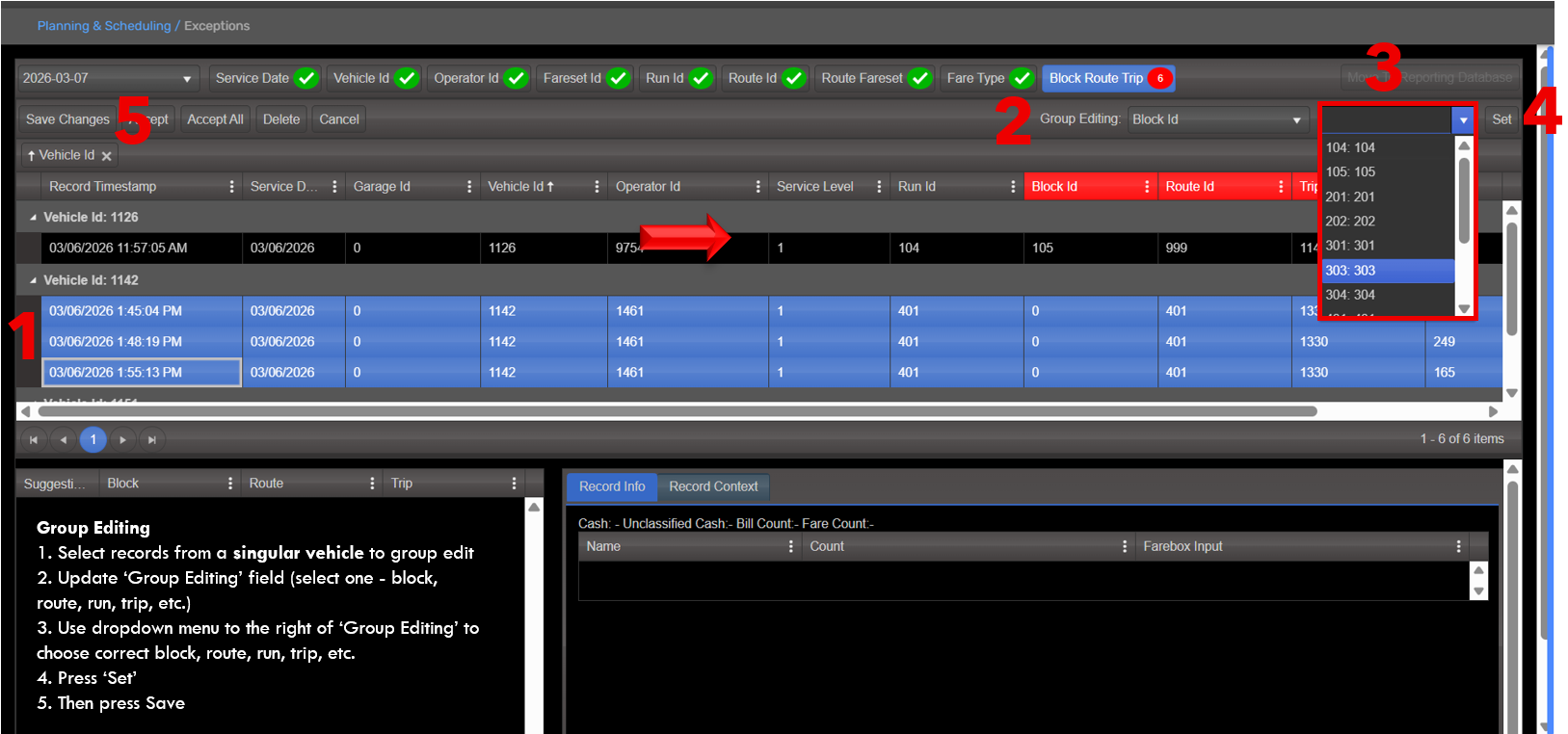
Task: Switch to the Record Context tab
Action: (x=713, y=486)
